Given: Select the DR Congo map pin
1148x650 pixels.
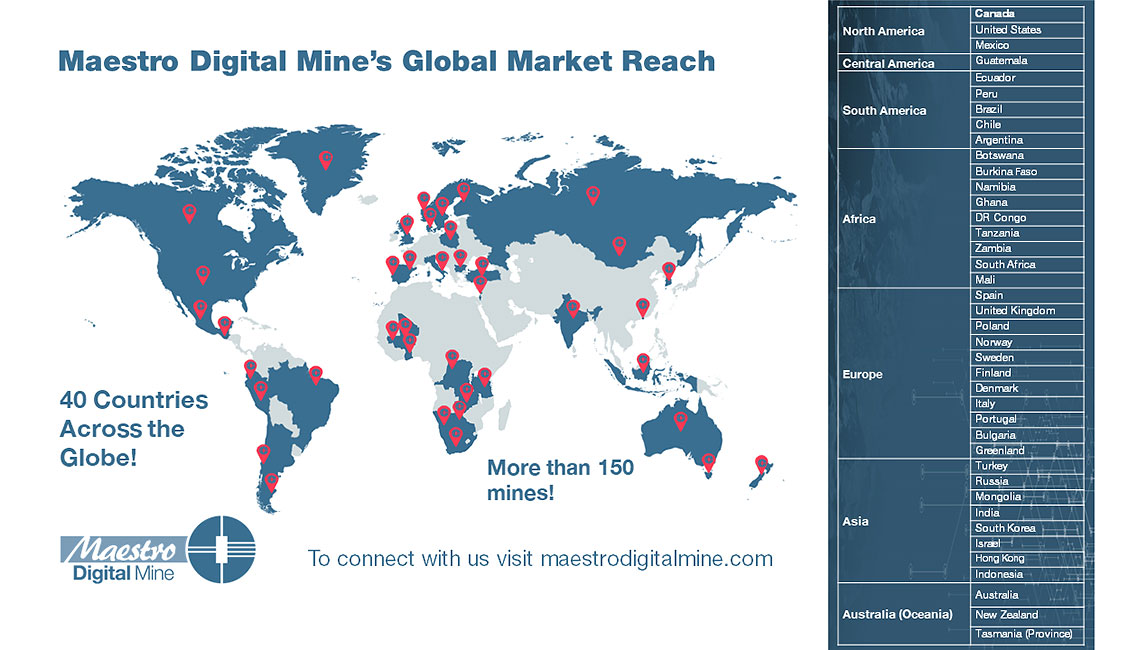Looking at the screenshot, I should tap(452, 359).
